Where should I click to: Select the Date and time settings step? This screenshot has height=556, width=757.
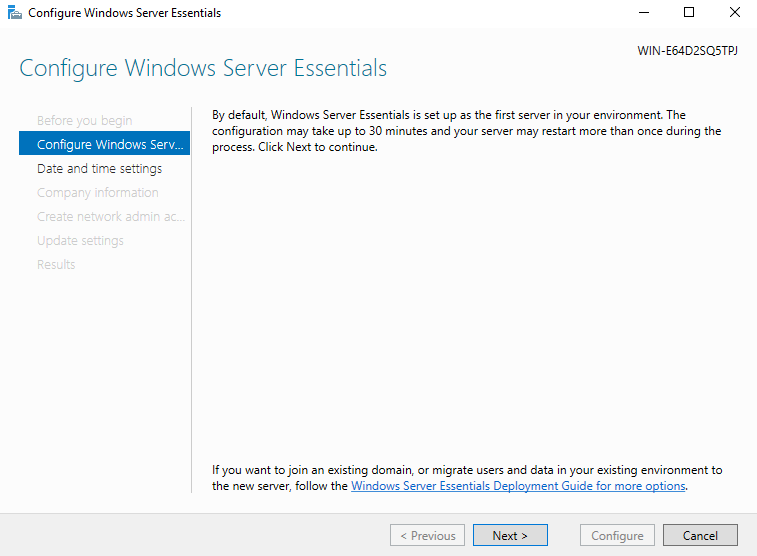(x=99, y=168)
